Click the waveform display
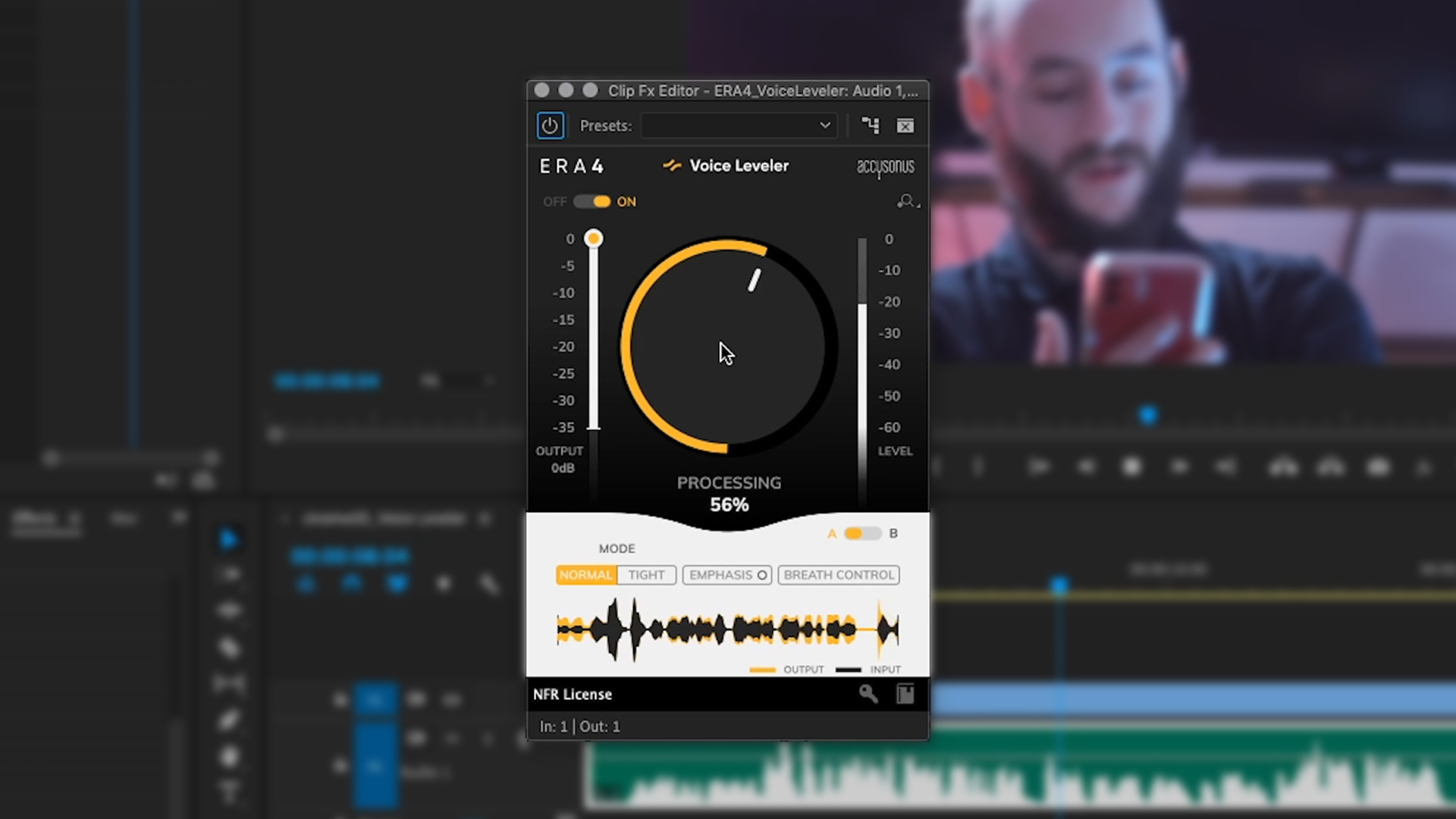 (x=728, y=629)
